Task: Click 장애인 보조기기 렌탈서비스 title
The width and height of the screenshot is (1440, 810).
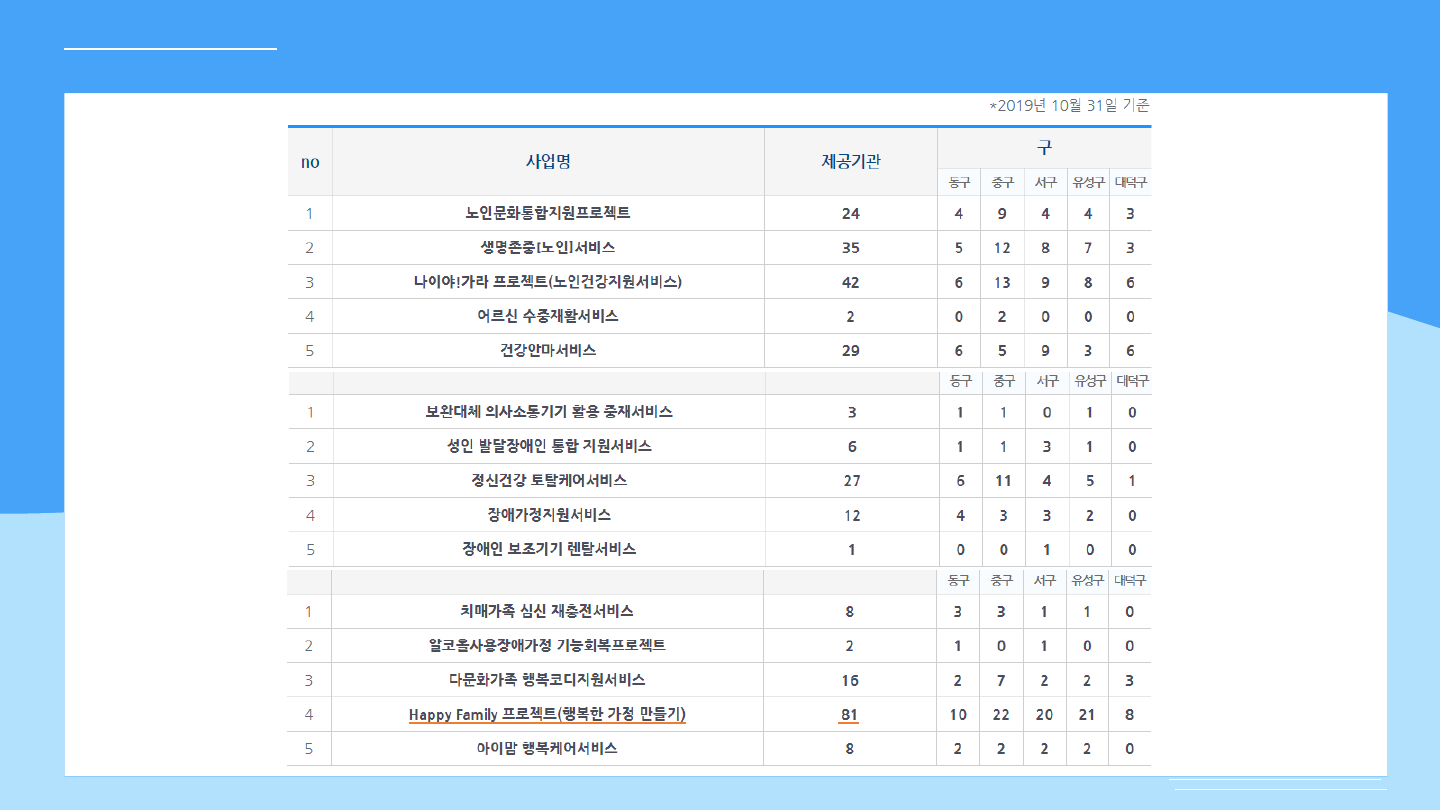Action: [548, 549]
